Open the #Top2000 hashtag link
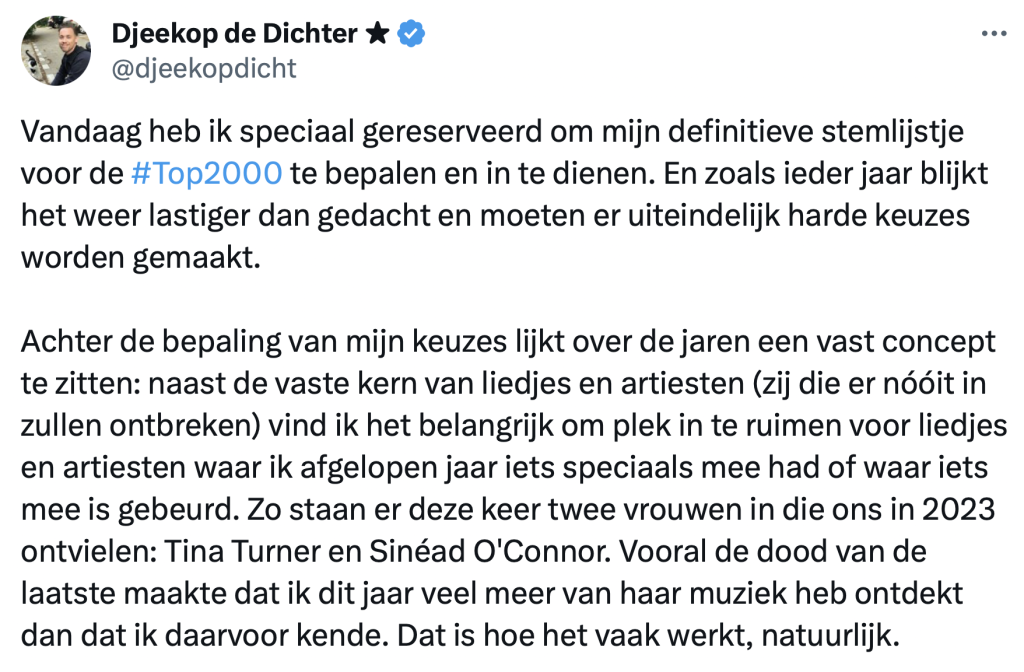 (205, 173)
